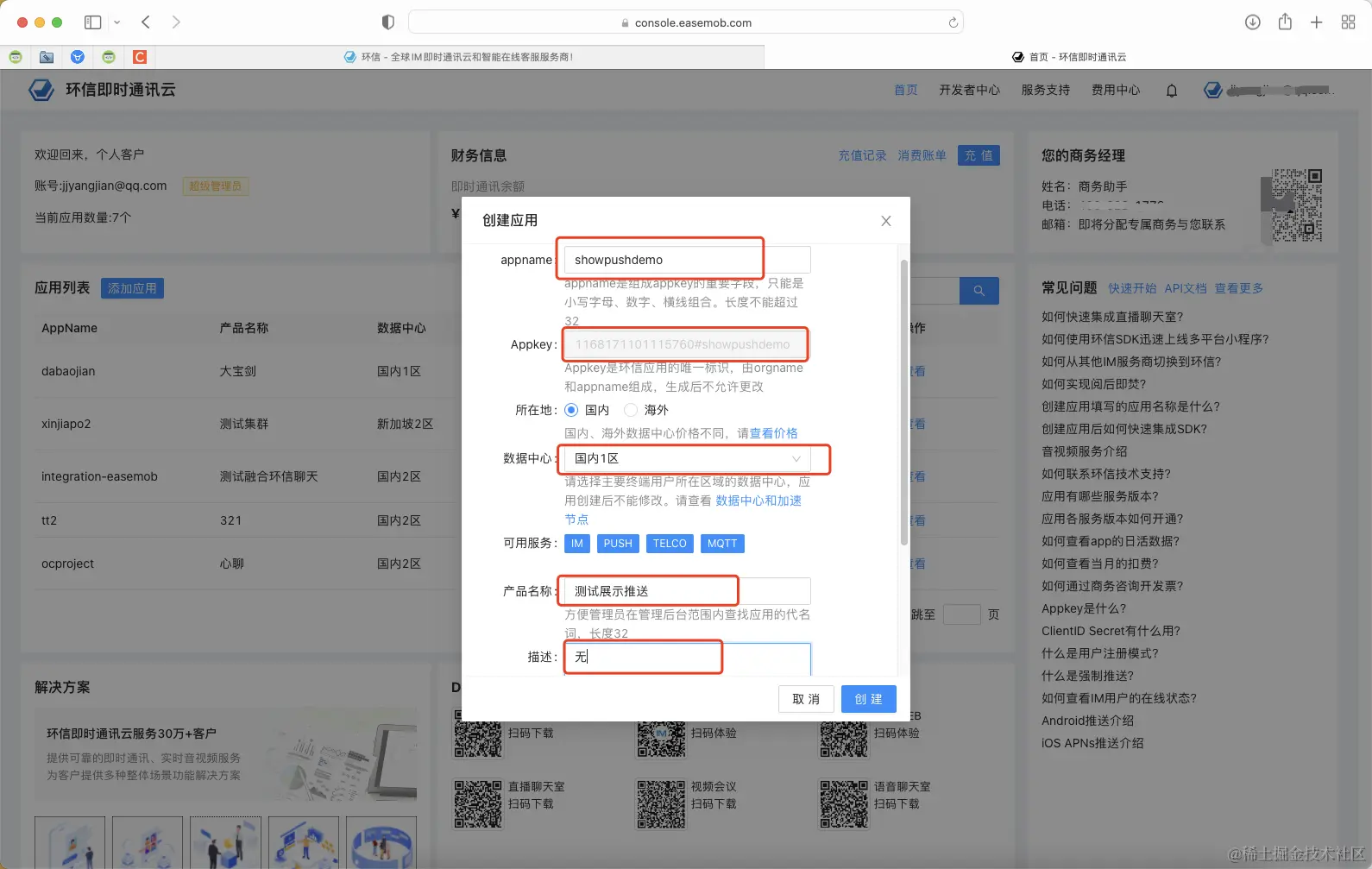Select the 海外 radio button
The image size is (1372, 869).
pyautogui.click(x=631, y=410)
